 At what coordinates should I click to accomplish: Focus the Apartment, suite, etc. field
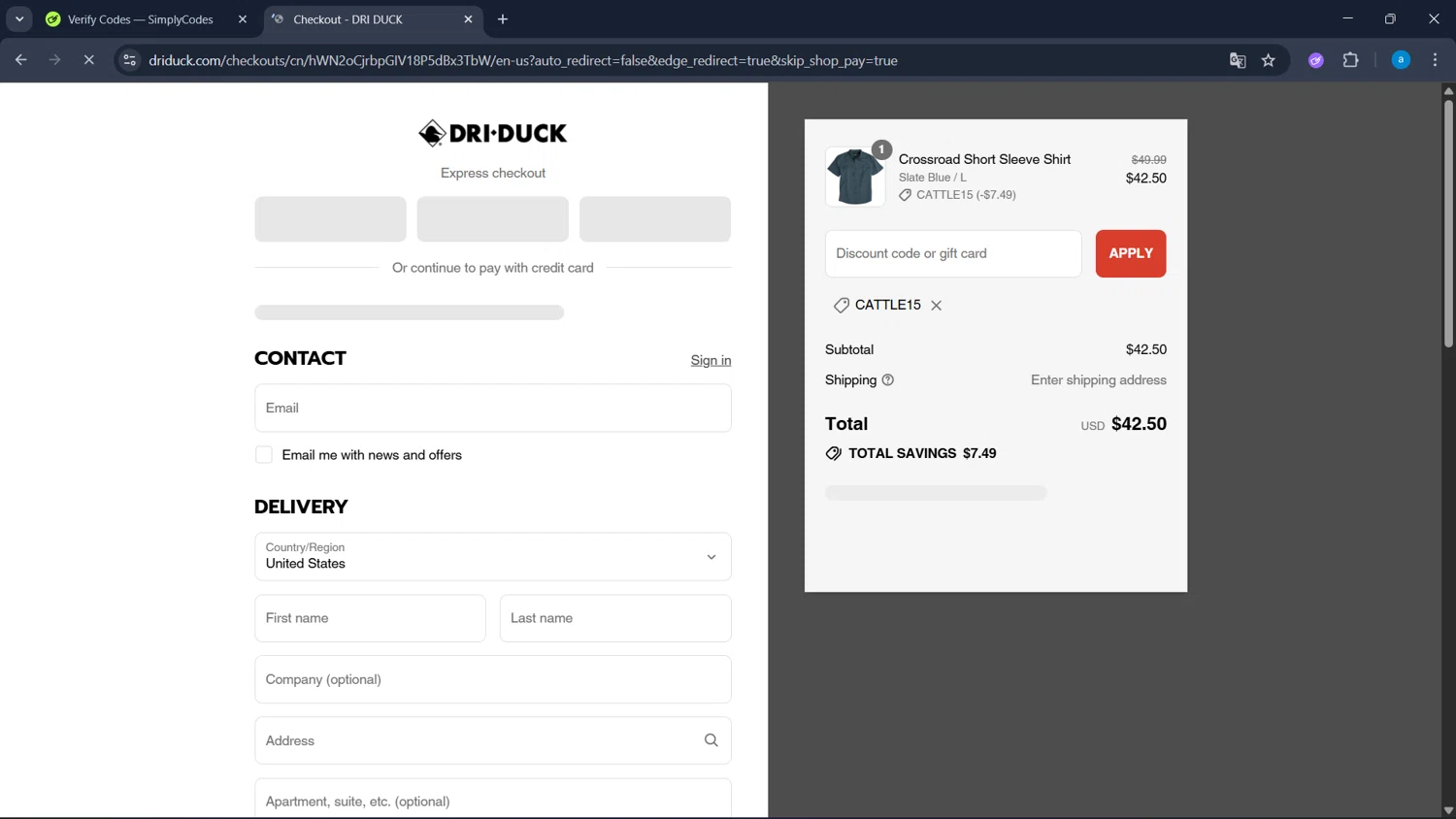tap(493, 799)
